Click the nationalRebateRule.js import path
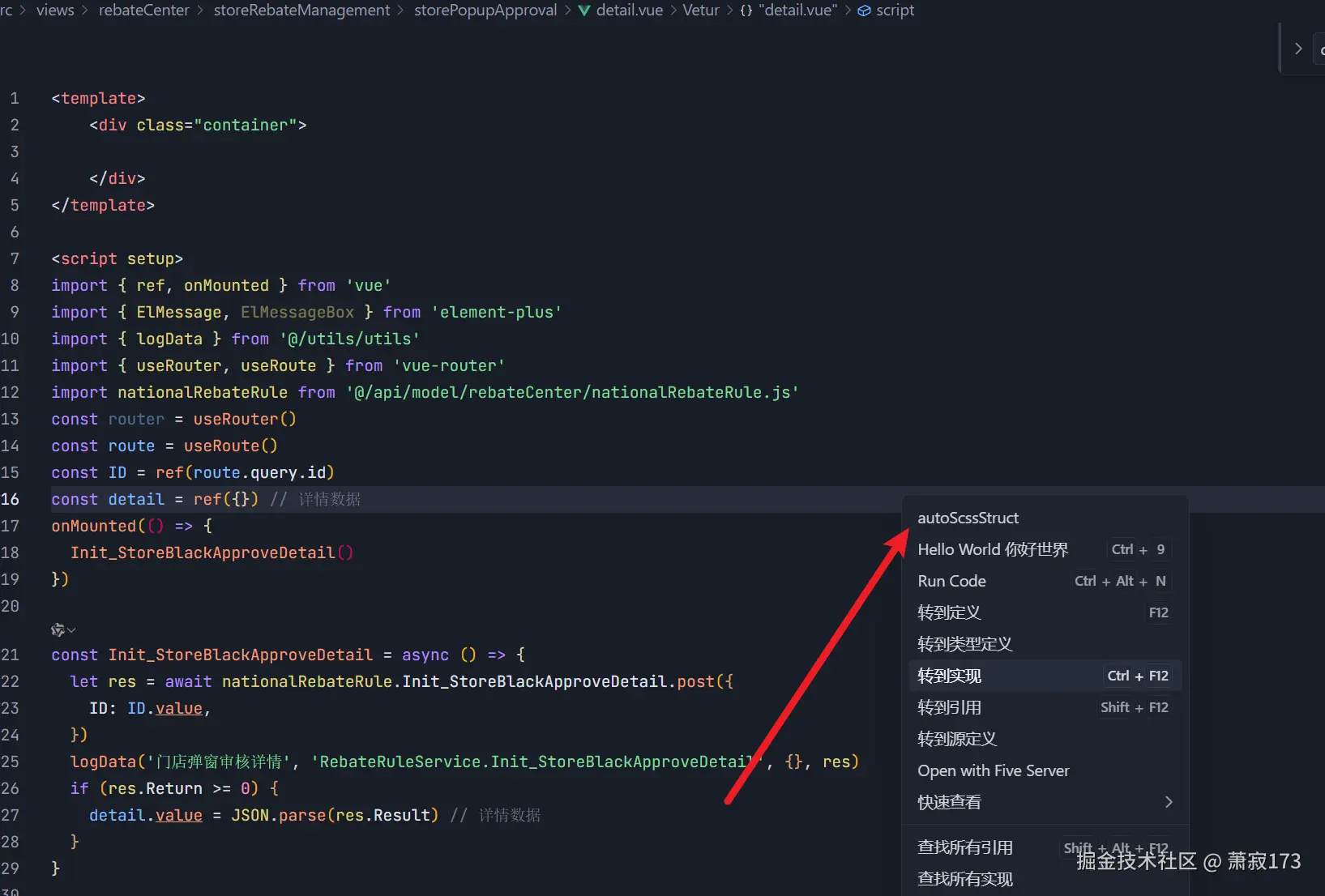 tap(572, 392)
